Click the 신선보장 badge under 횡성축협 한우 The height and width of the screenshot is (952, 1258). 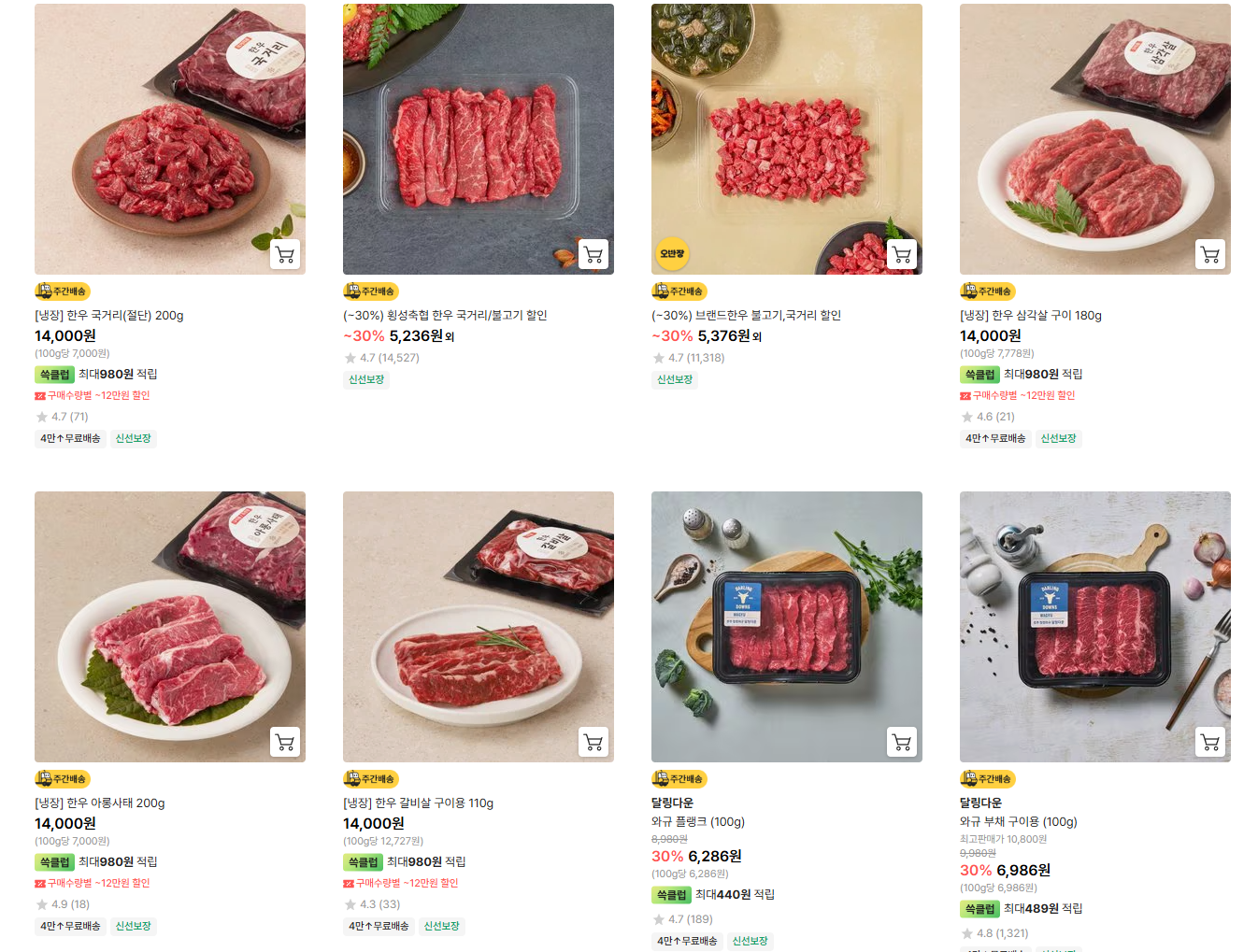point(366,379)
